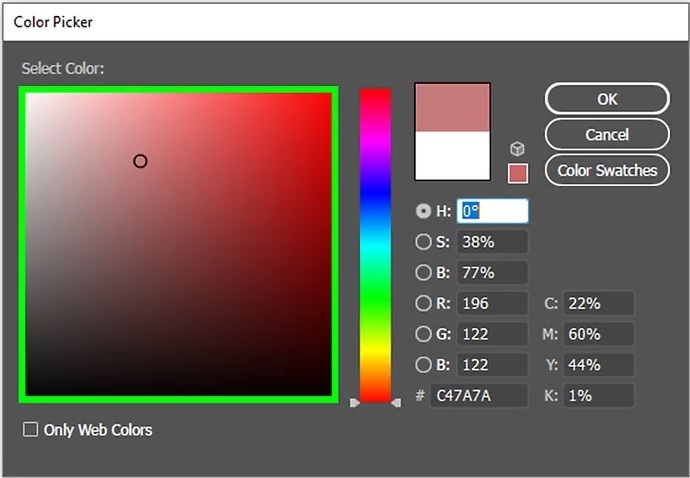This screenshot has width=690, height=478.
Task: Select the G green radio button
Action: [423, 334]
